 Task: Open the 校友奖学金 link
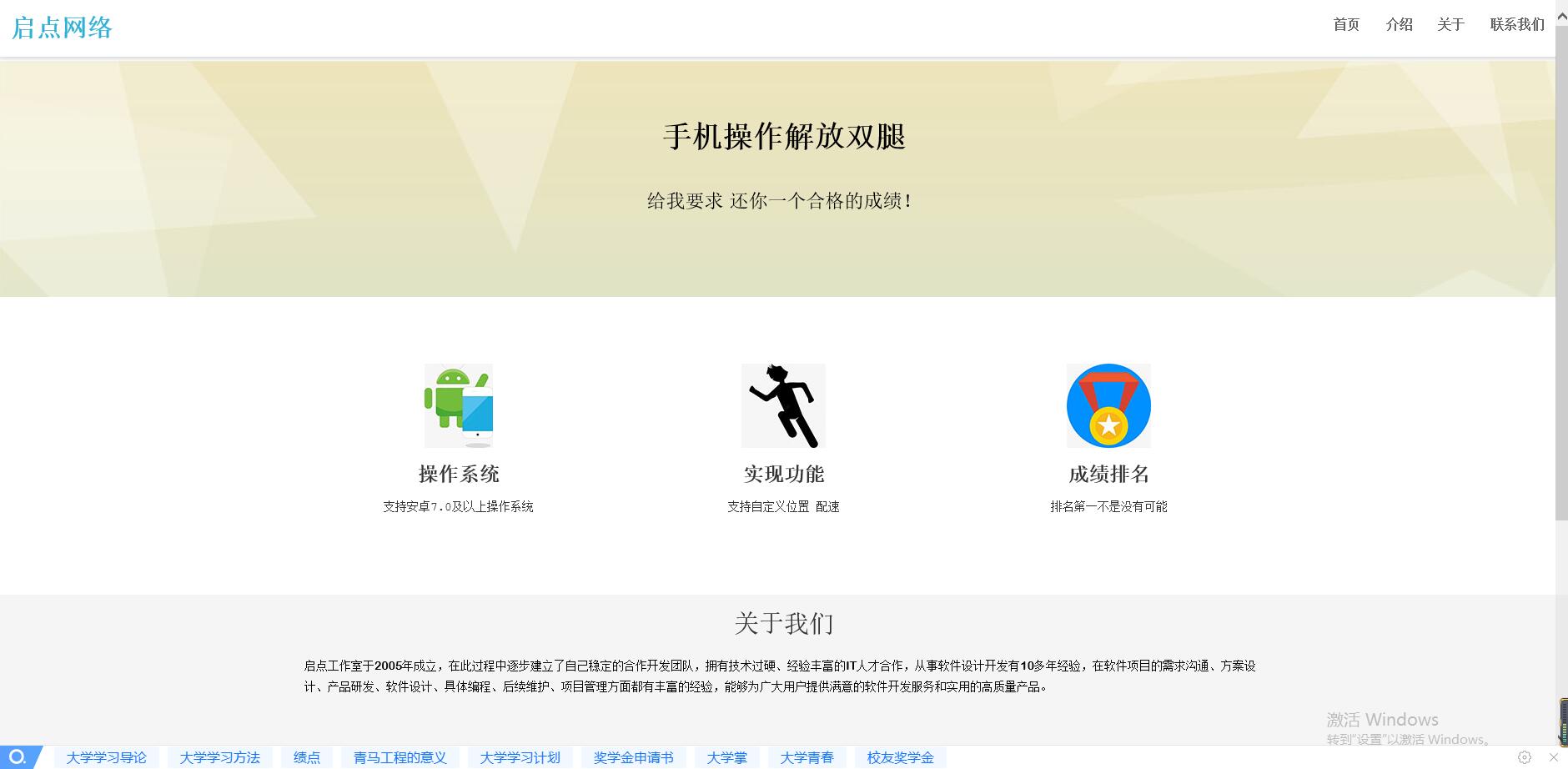point(899,757)
